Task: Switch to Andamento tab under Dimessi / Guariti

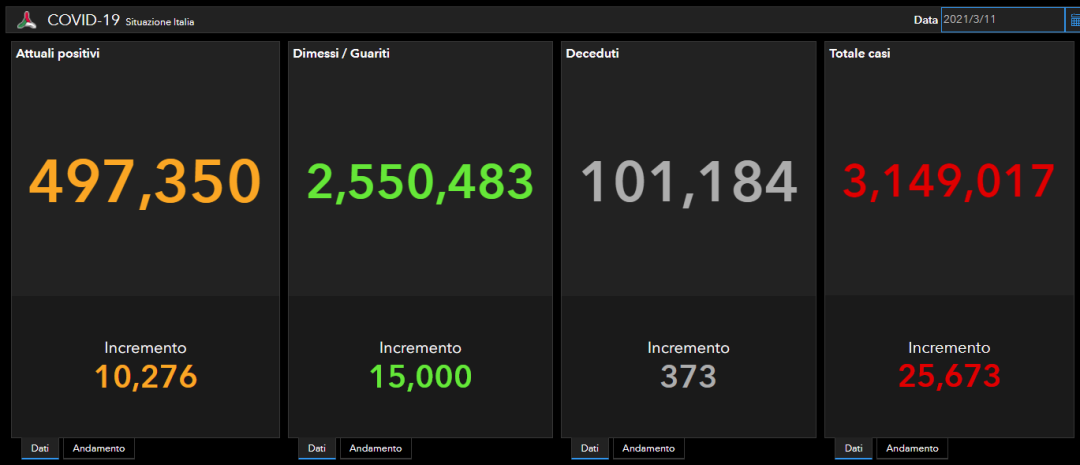Action: click(x=376, y=448)
